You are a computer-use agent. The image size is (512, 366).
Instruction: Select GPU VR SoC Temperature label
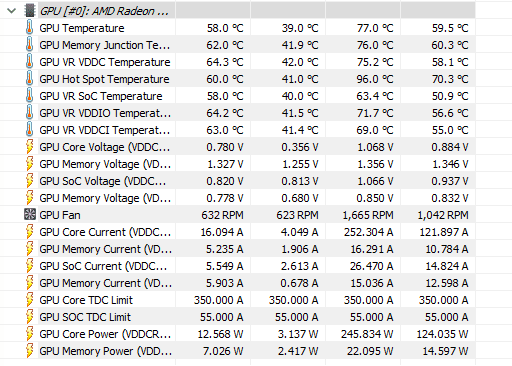tap(101, 96)
